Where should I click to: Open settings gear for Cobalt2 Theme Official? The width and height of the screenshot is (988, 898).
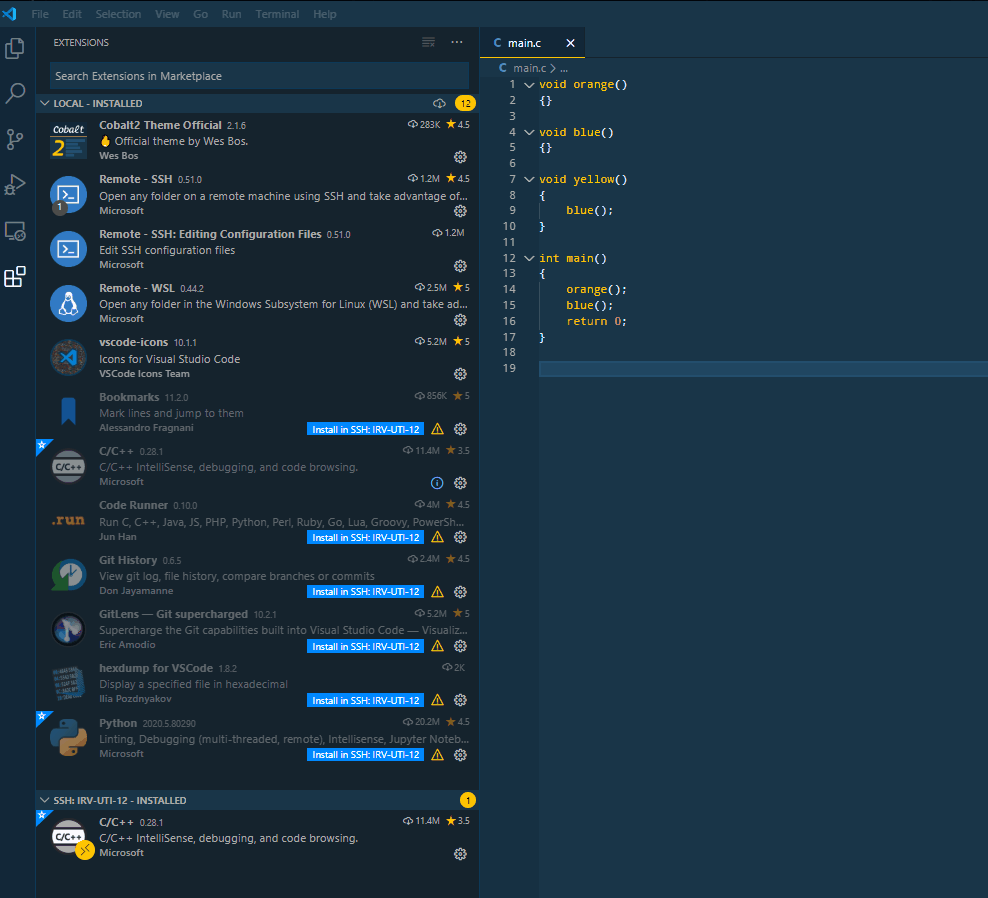coord(460,156)
